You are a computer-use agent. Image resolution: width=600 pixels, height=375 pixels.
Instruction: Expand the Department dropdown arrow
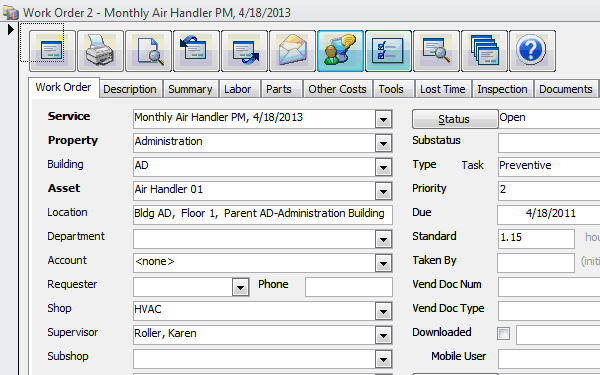pyautogui.click(x=383, y=240)
